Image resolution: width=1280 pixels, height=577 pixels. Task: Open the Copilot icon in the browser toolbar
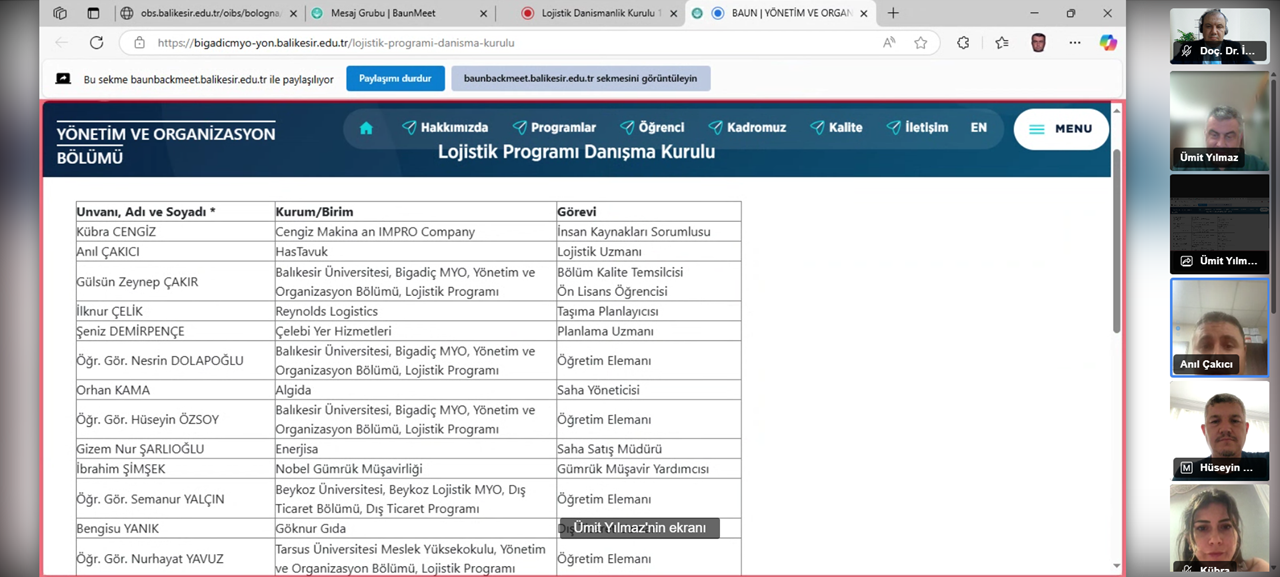point(1108,43)
